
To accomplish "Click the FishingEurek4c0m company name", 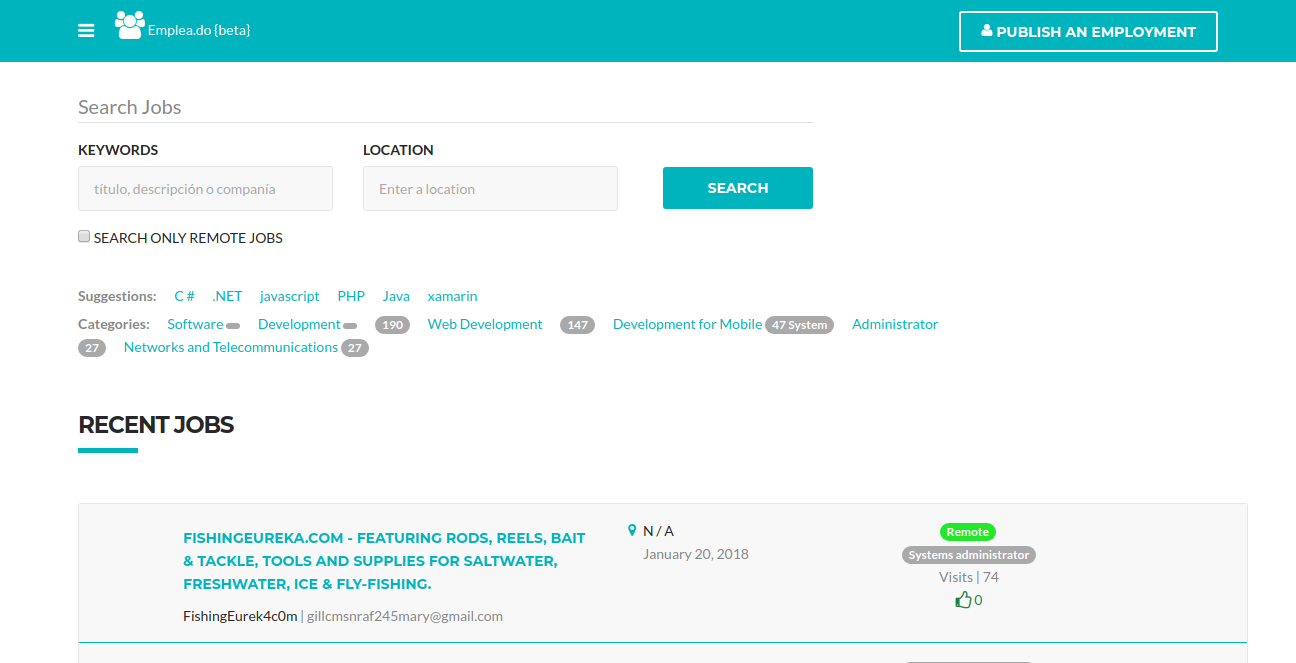I will tap(240, 616).
